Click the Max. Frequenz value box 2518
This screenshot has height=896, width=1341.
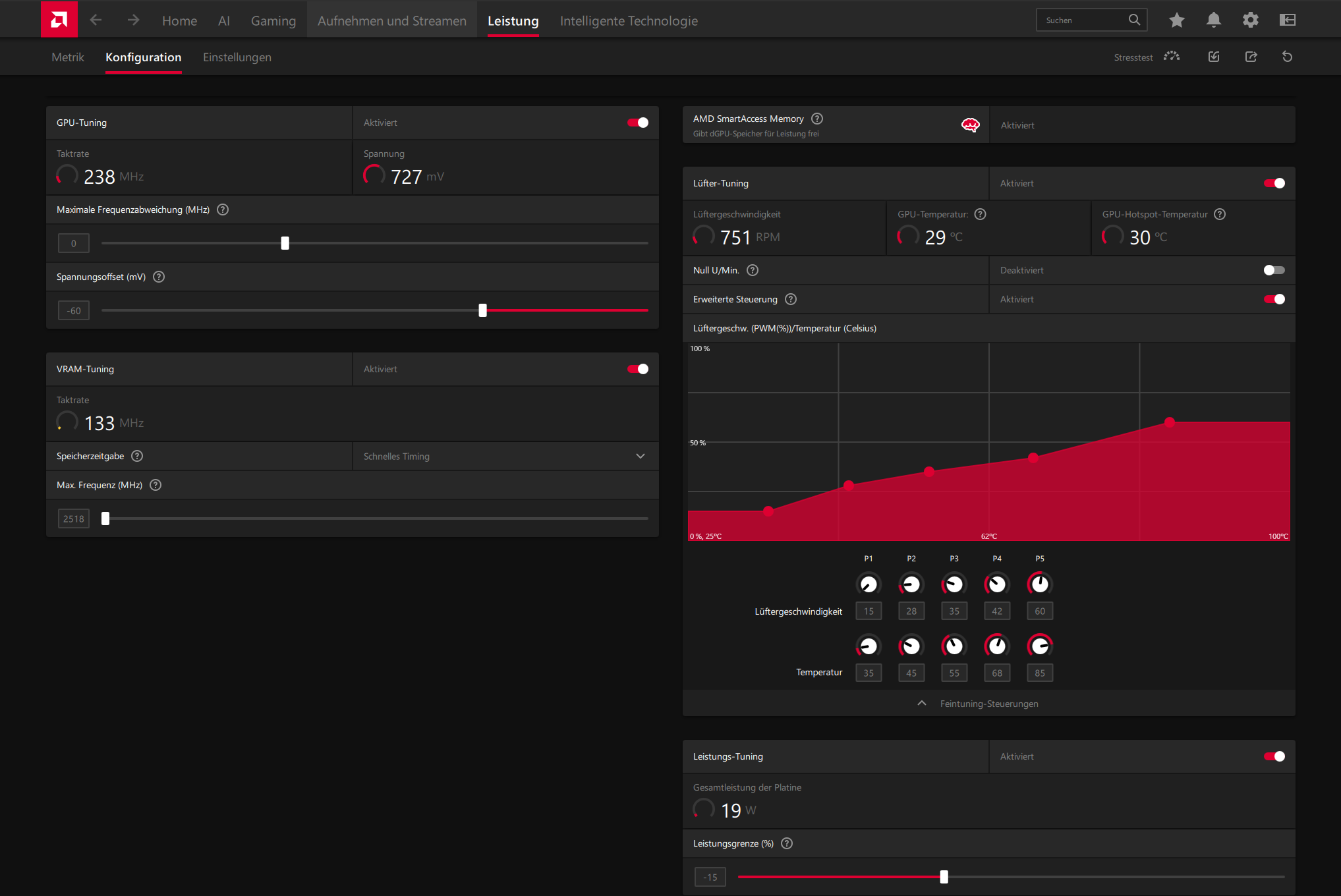point(74,518)
